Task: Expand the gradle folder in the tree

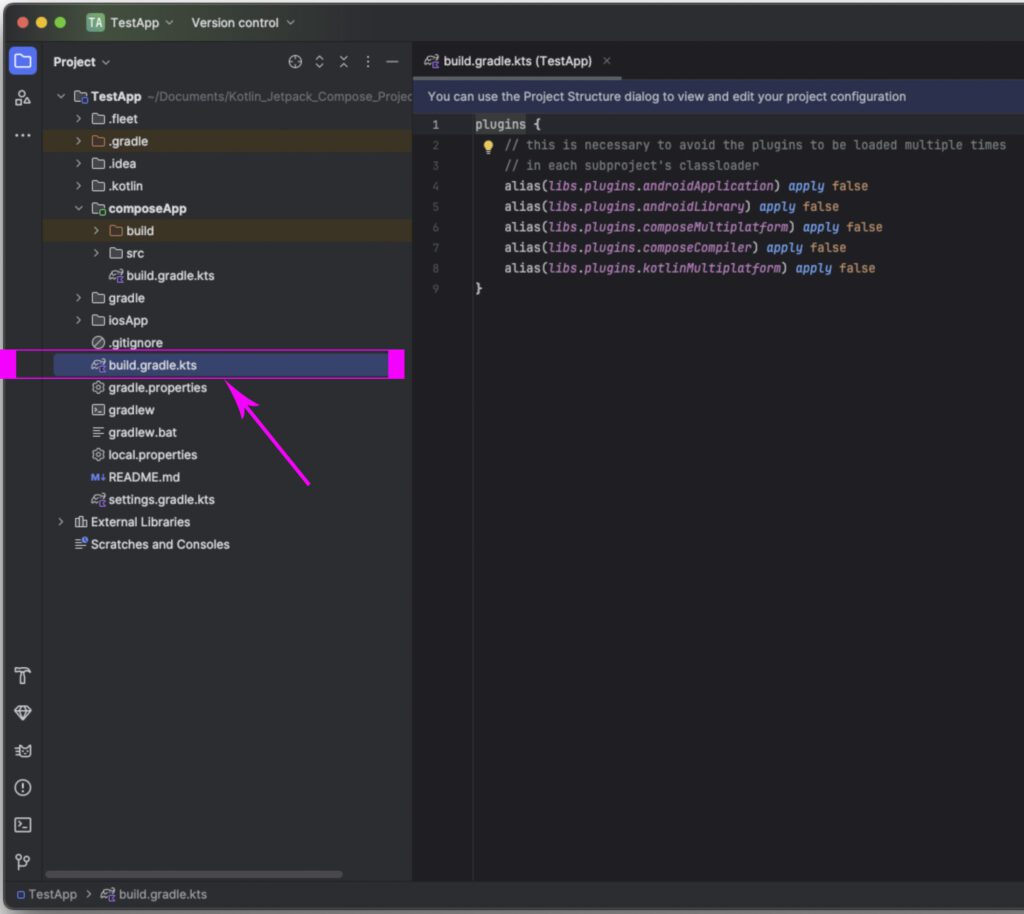Action: click(78, 297)
